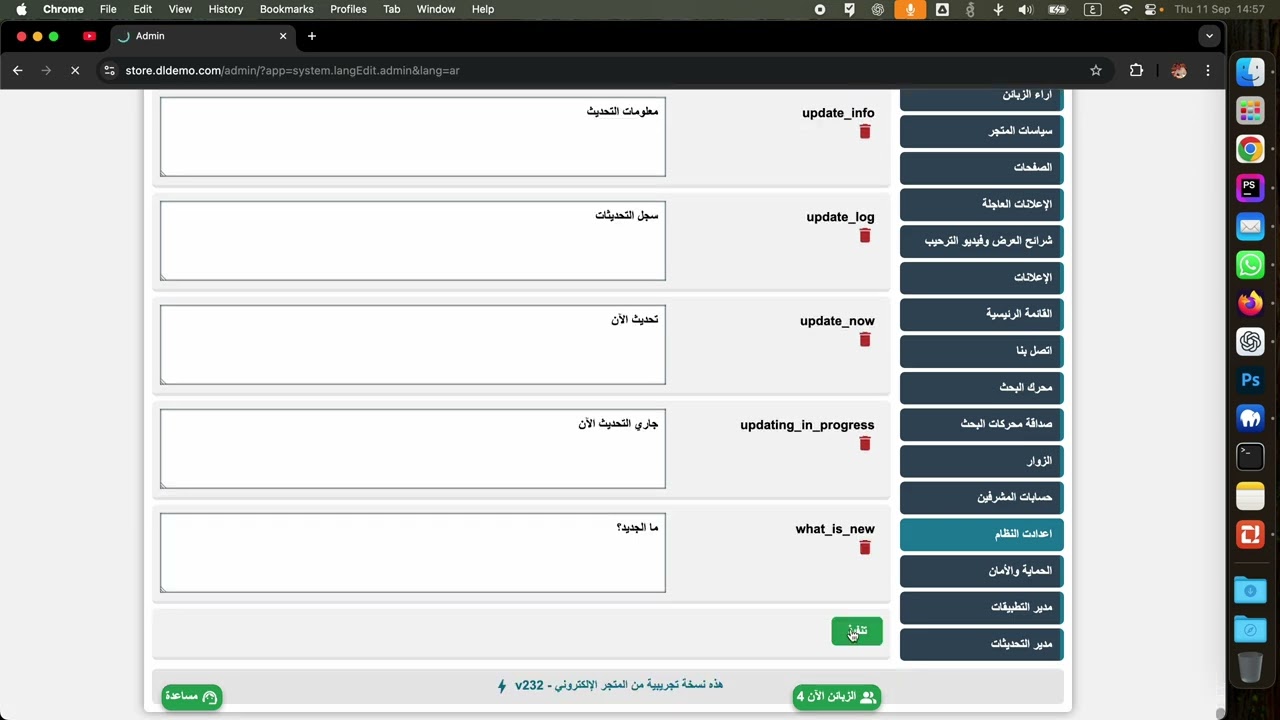Viewport: 1280px width, 720px height.
Task: Open a new browser tab
Action: click(312, 36)
